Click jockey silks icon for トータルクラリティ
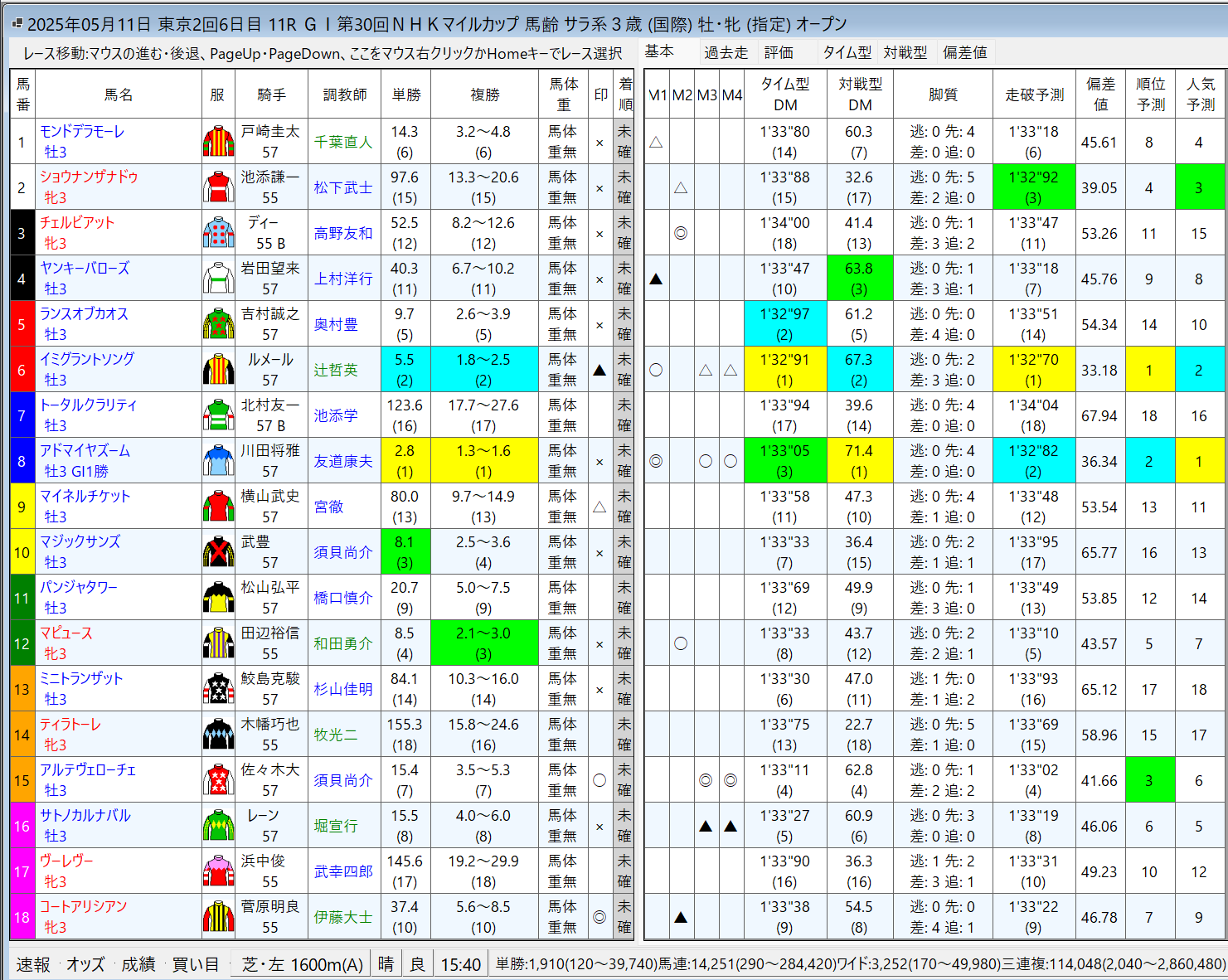Screen dimensions: 1228x980 tap(218, 415)
